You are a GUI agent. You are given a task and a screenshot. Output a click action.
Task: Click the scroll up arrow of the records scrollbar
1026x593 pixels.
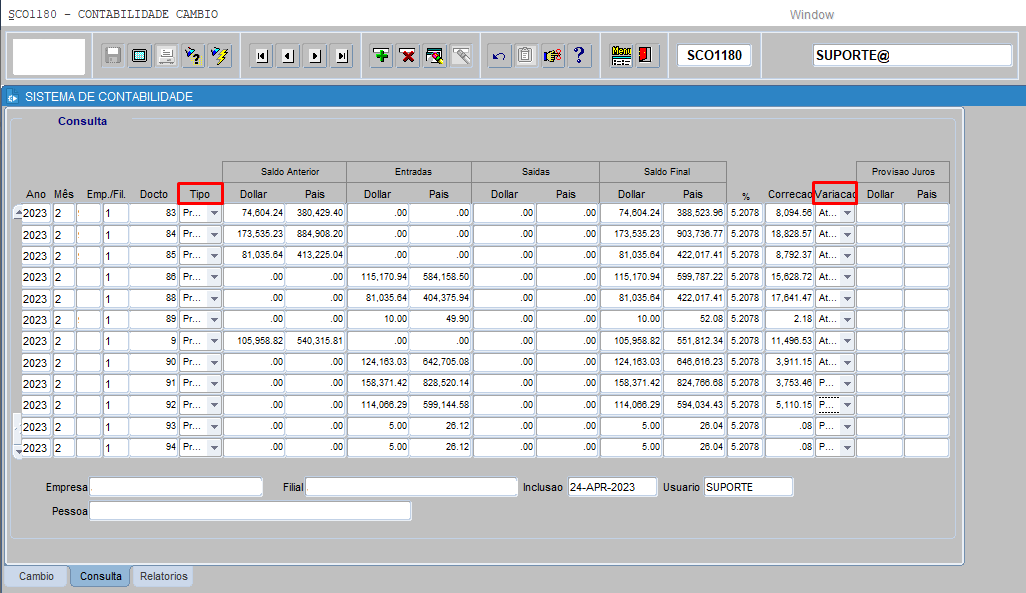coord(18,212)
